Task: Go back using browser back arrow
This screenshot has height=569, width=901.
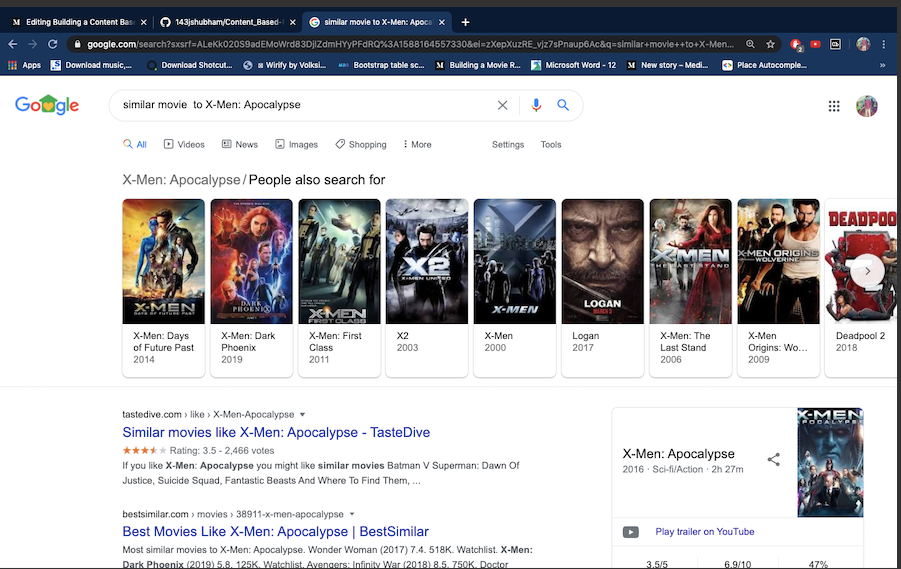Action: [13, 44]
